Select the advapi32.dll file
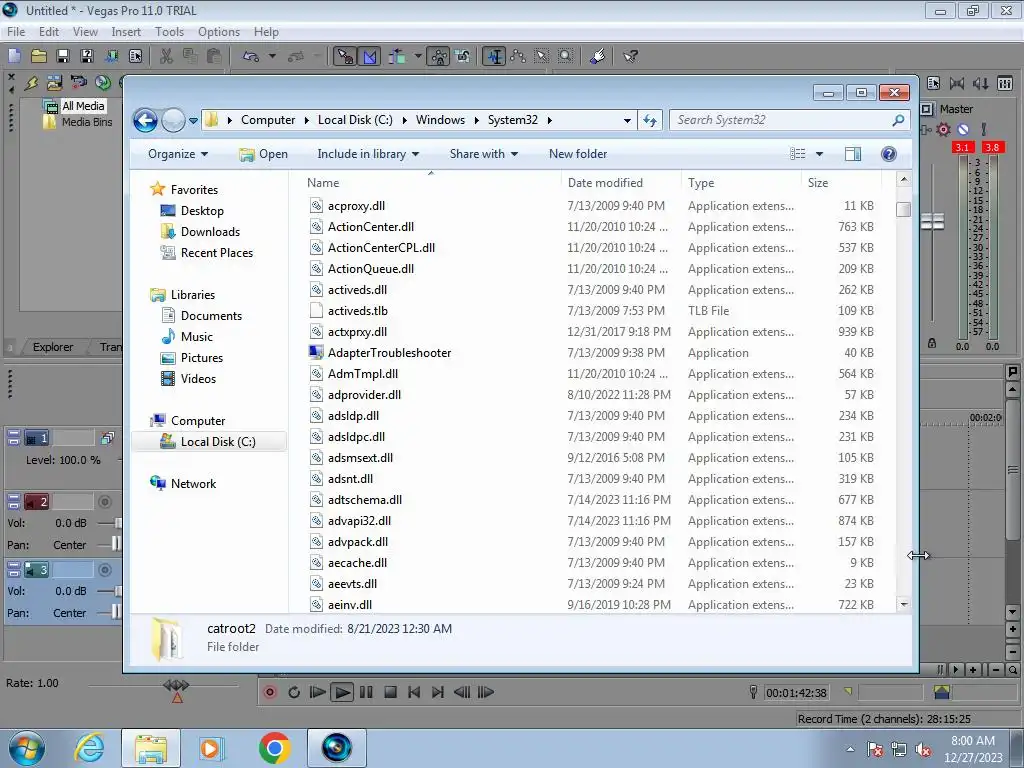This screenshot has height=768, width=1024. [x=359, y=521]
